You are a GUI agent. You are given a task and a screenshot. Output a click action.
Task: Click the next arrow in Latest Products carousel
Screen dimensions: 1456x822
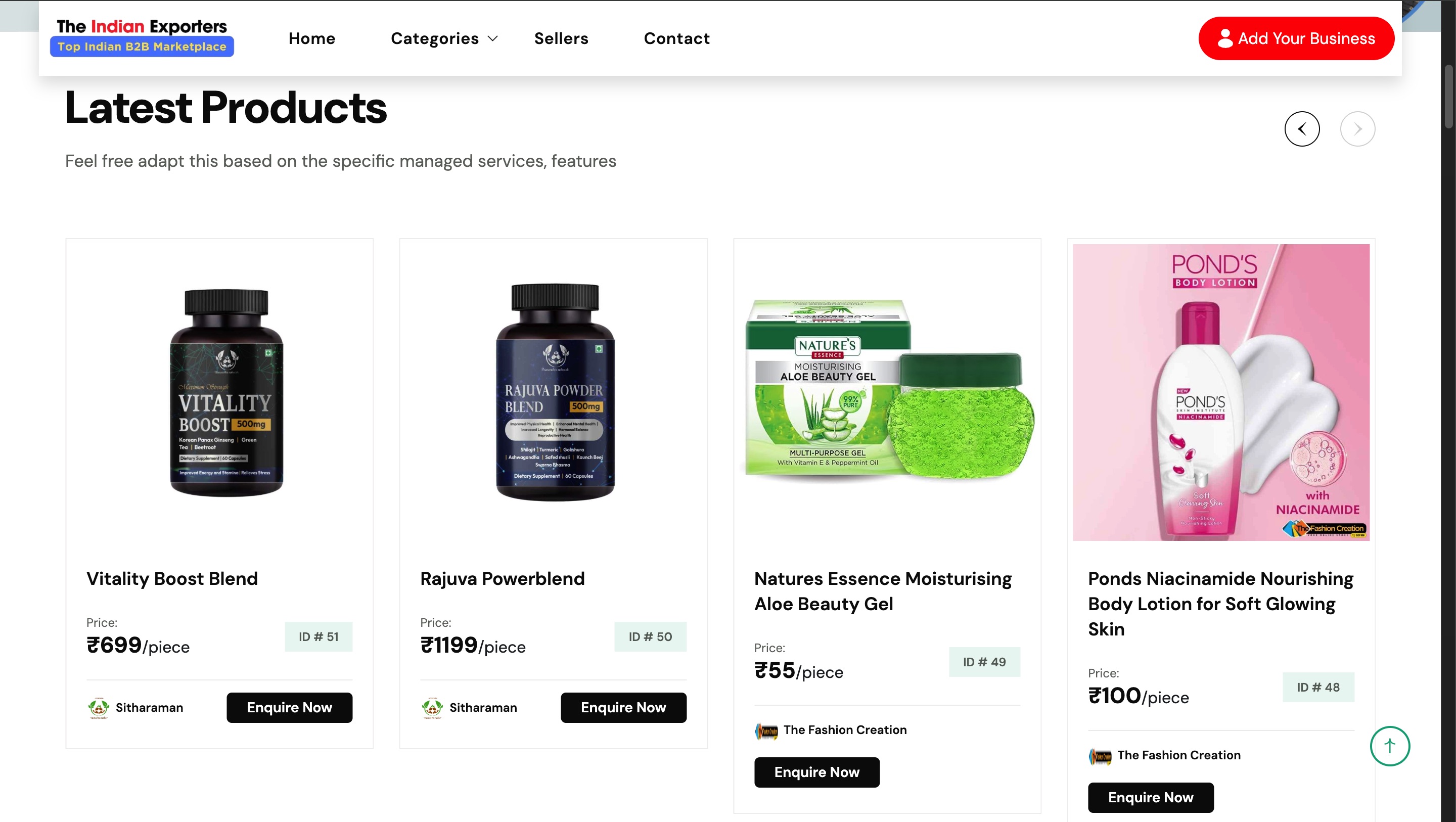[x=1357, y=129]
